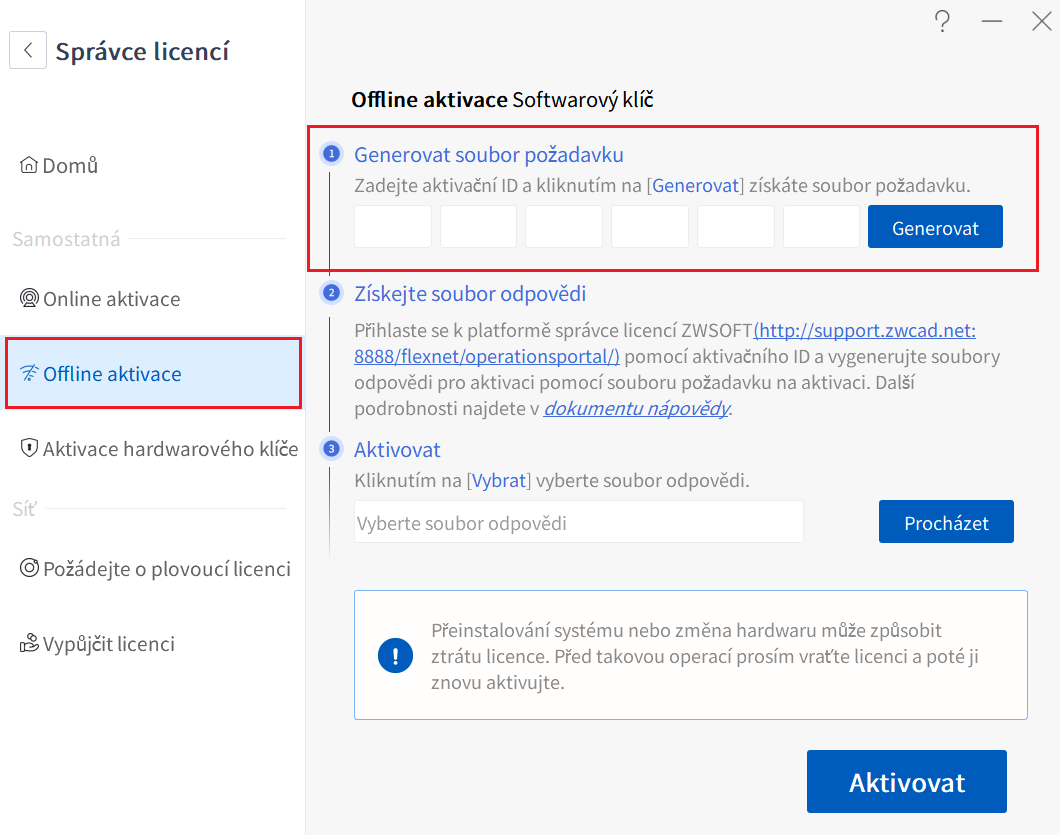Open the dokumentu nápovědy link
Viewport: 1060px width, 835px height.
(636, 408)
